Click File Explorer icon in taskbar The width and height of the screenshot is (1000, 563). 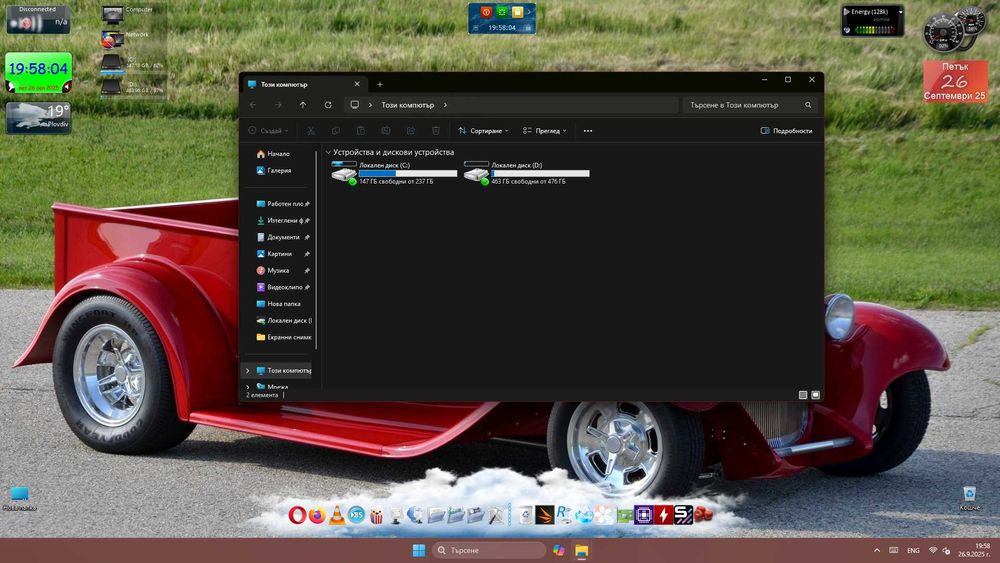[x=581, y=550]
